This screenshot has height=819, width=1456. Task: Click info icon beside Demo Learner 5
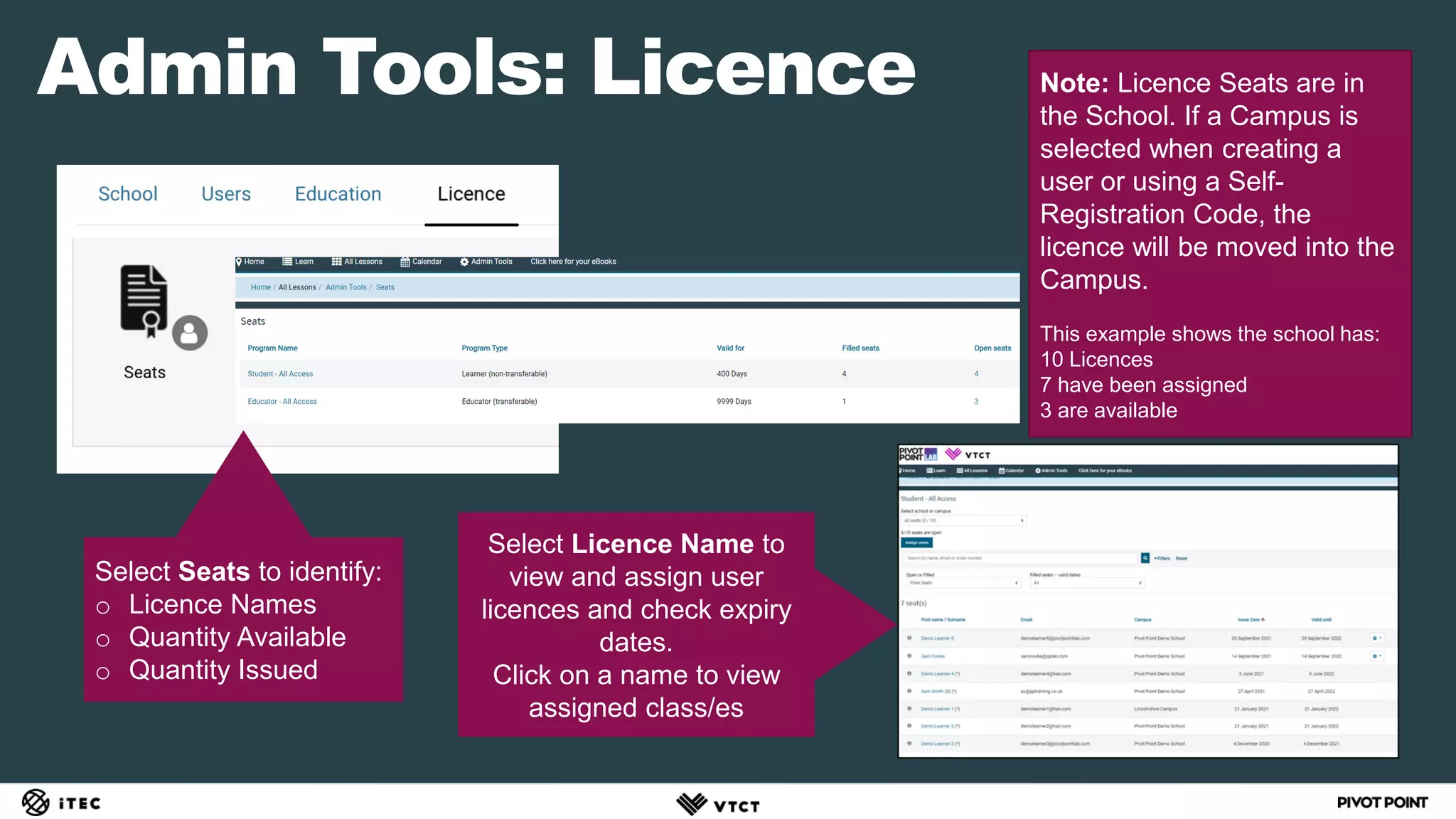[909, 638]
